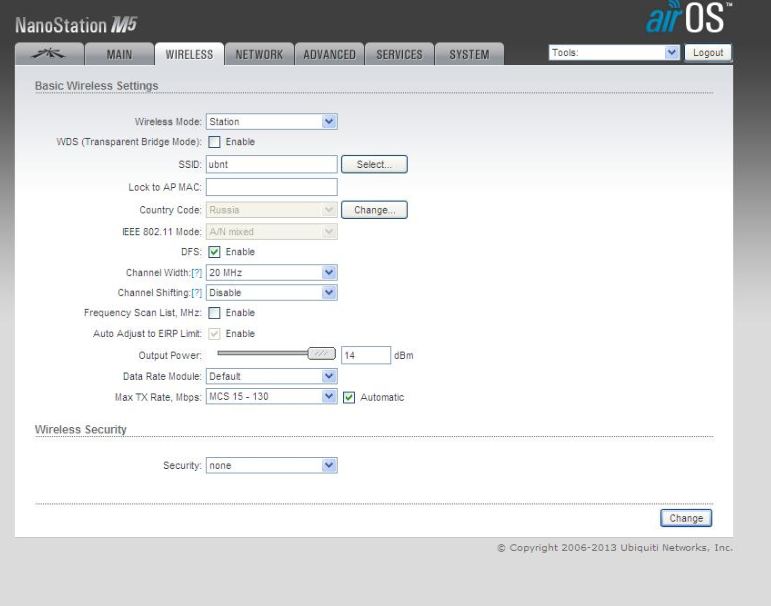Toggle the DFS Enable checkbox
771x606 pixels.
tap(212, 251)
